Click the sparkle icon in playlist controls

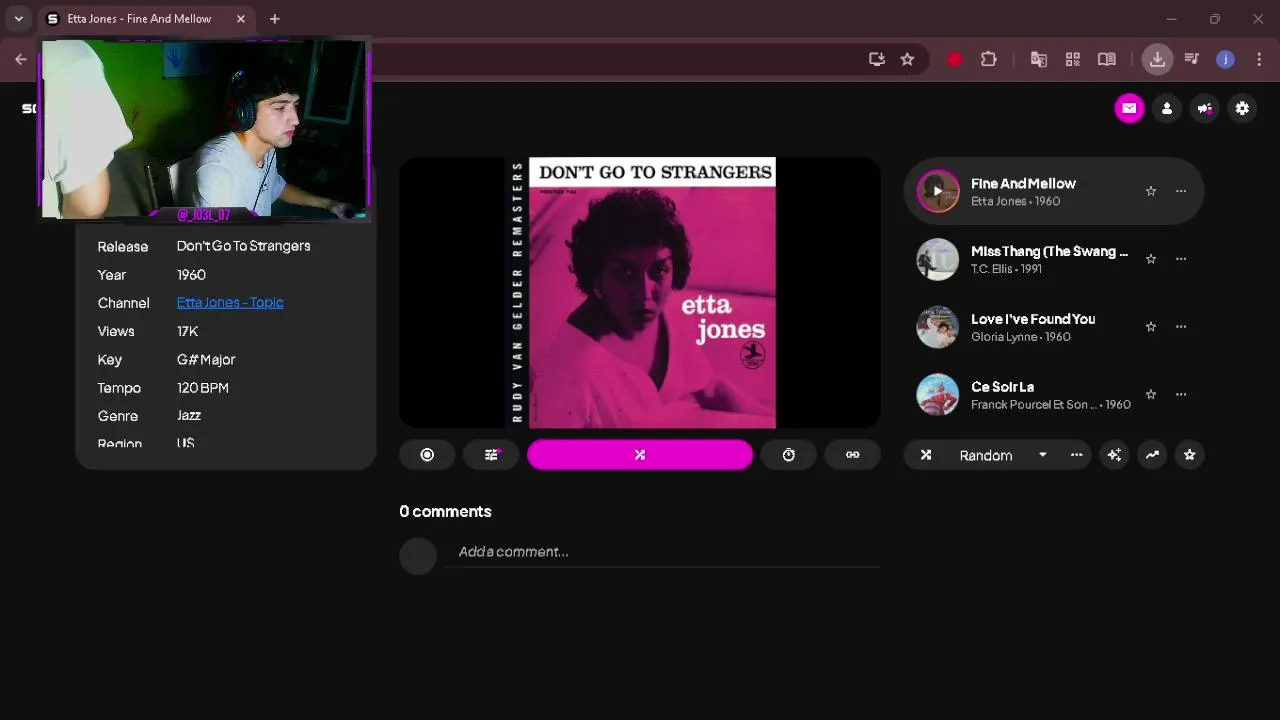[1114, 455]
